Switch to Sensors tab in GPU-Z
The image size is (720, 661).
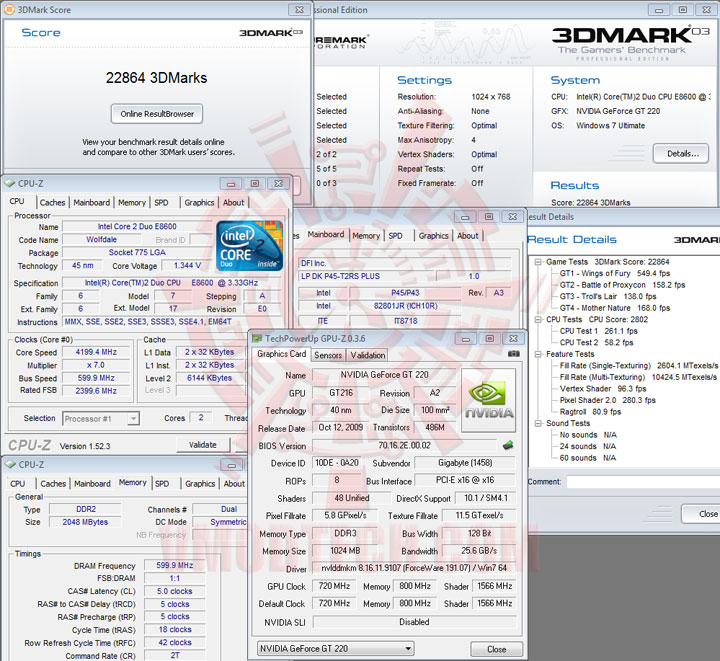tap(328, 355)
